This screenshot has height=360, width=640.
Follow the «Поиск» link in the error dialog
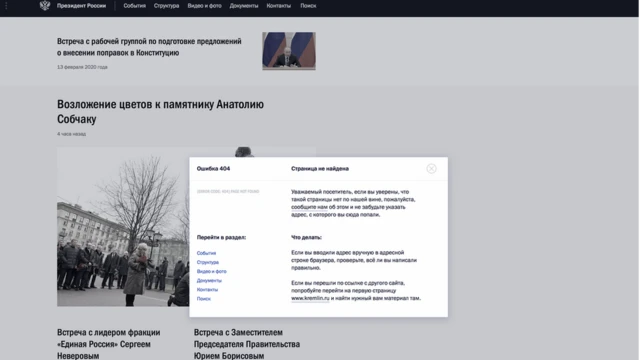[x=204, y=299]
